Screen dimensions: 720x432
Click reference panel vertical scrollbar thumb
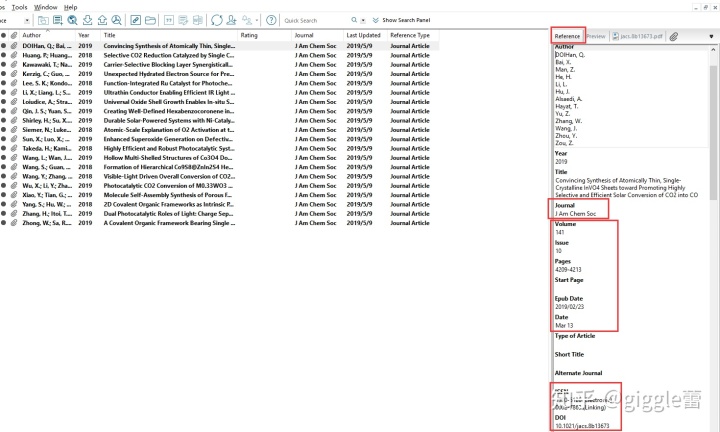coord(713,132)
